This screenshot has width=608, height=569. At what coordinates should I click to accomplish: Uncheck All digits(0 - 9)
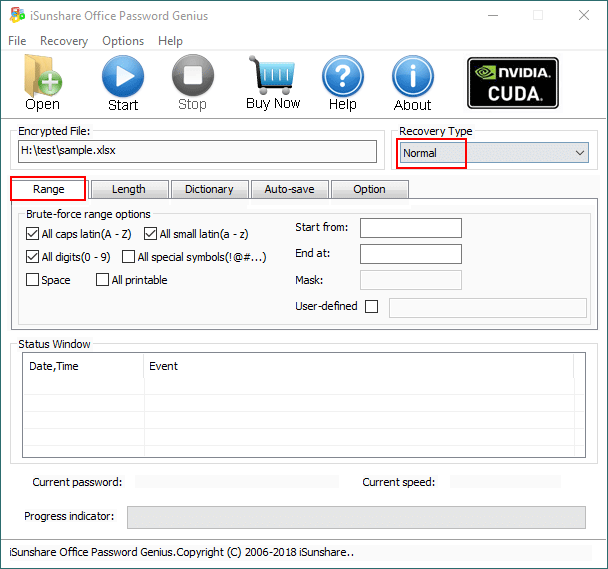point(32,257)
